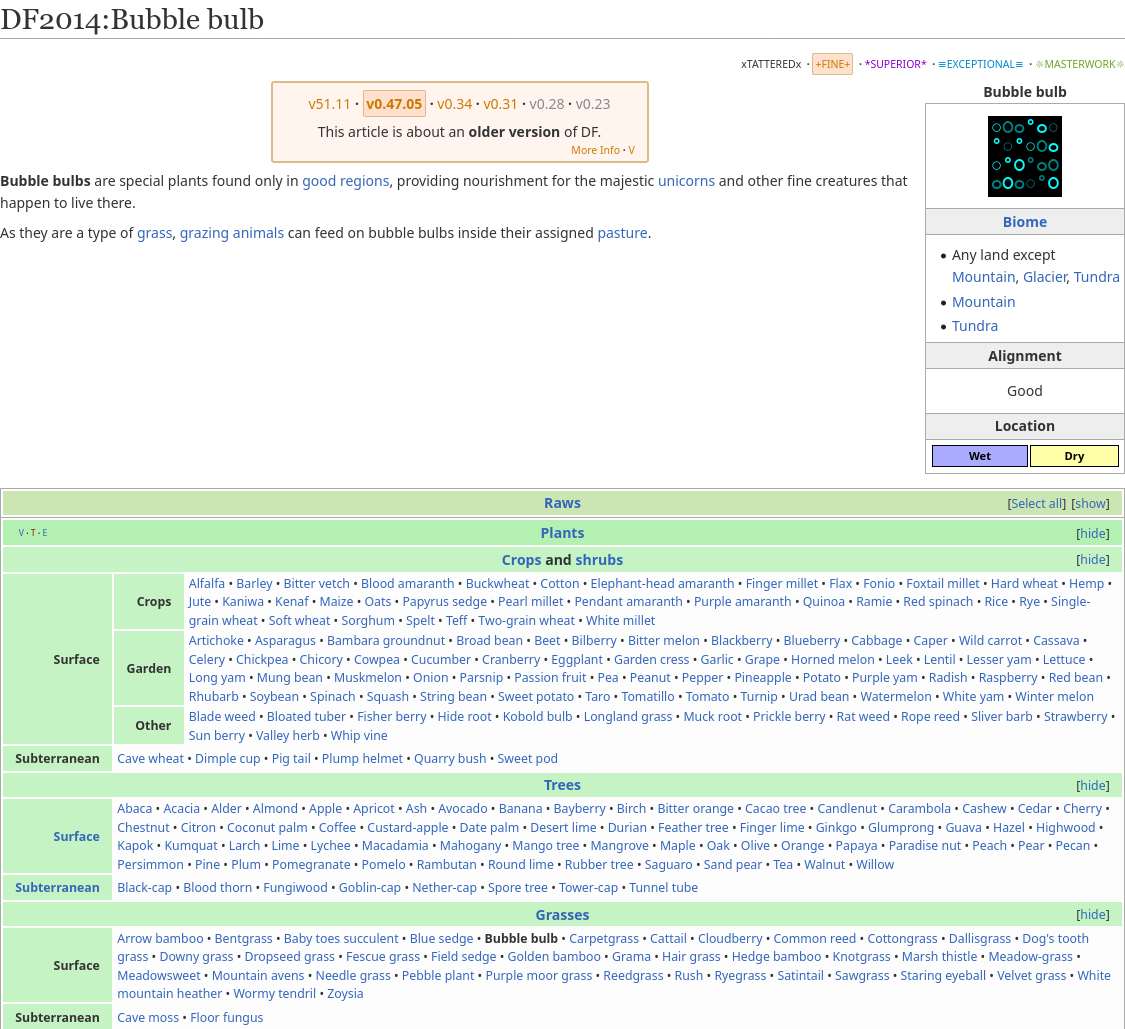The image size is (1125, 1029).
Task: Click the infobox Tundra bullet link
Action: click(974, 326)
